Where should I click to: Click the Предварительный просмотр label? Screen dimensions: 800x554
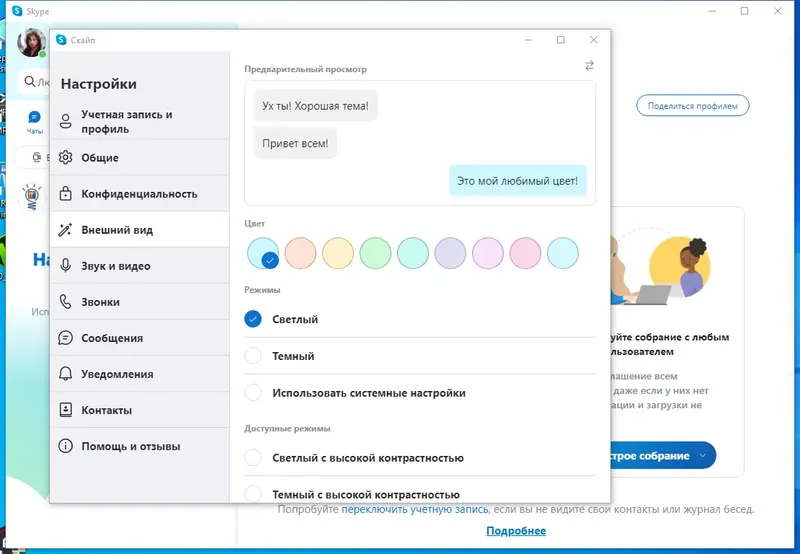(305, 69)
